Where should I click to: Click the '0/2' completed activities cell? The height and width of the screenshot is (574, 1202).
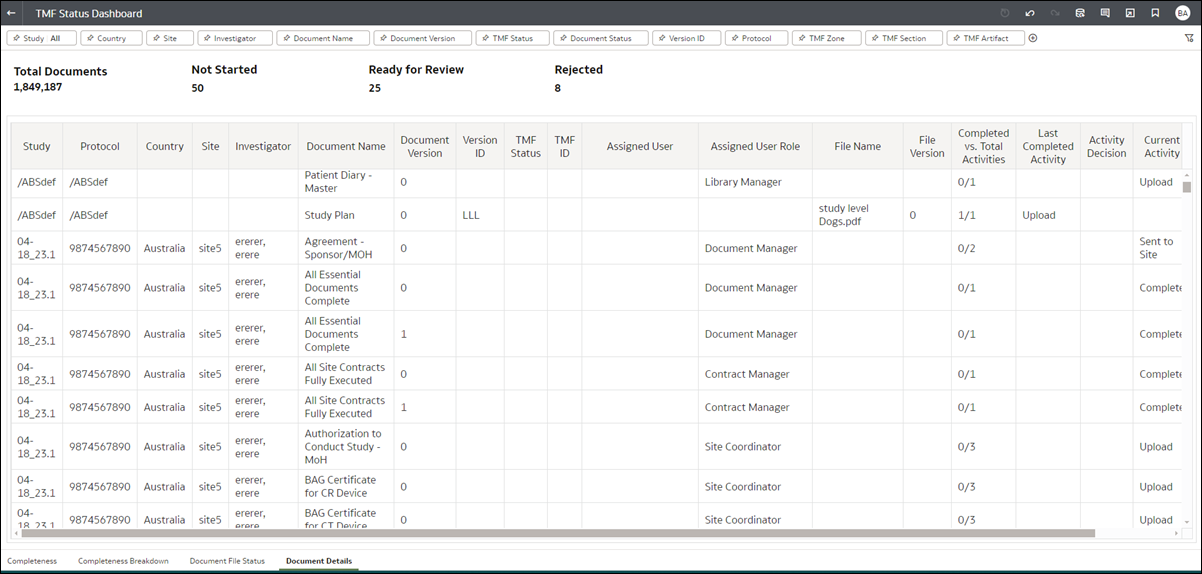pos(983,248)
